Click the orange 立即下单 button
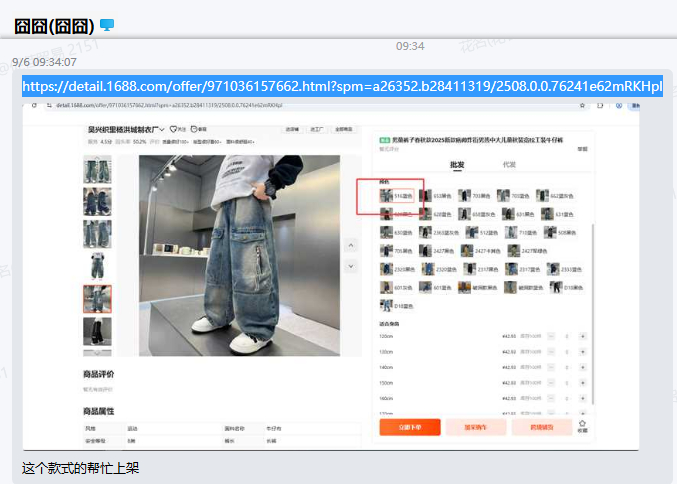 tap(410, 427)
